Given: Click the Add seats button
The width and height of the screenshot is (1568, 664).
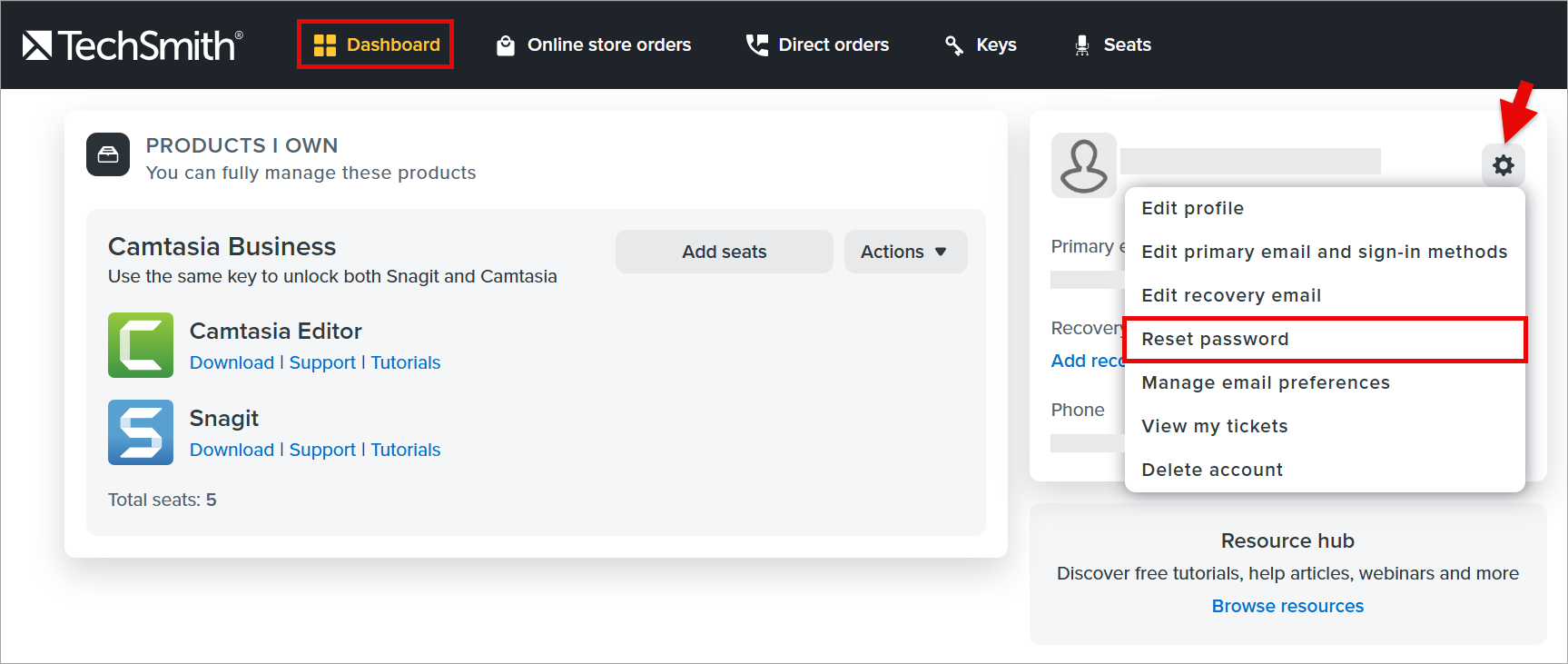Looking at the screenshot, I should coord(725,252).
